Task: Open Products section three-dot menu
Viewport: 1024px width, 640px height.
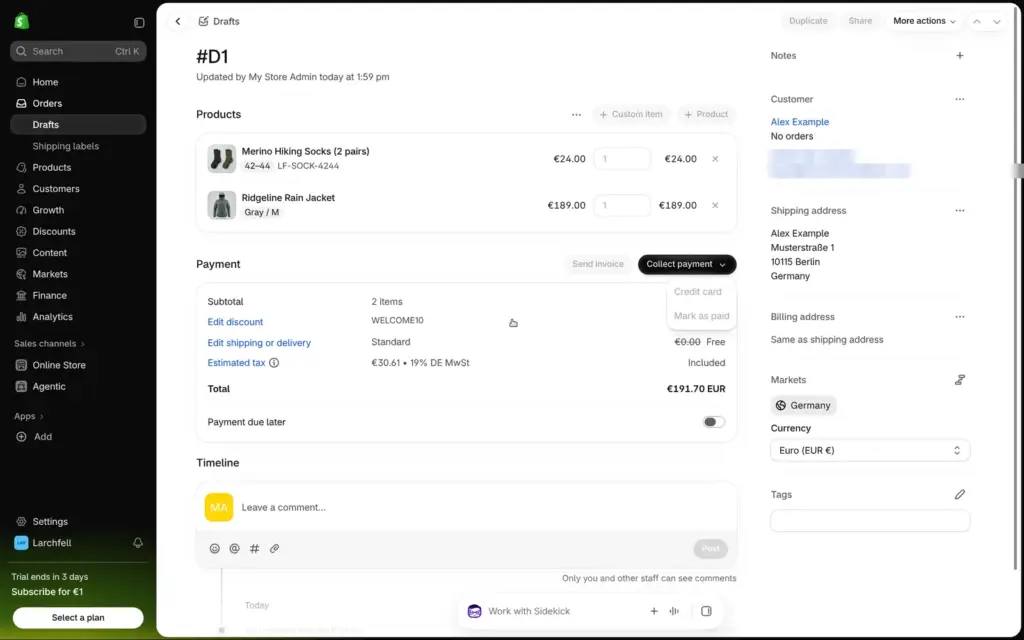Action: point(576,114)
